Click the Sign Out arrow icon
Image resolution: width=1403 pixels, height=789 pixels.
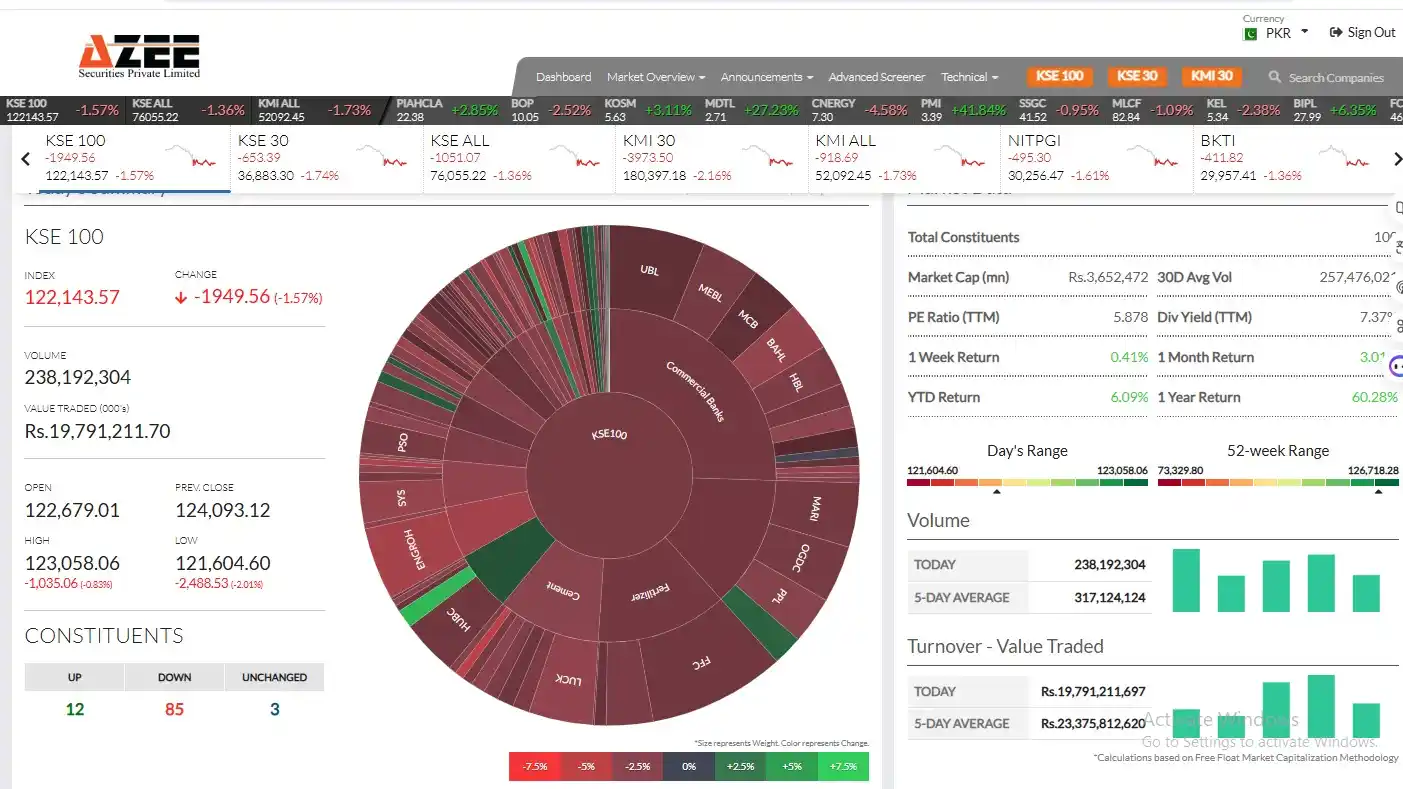(x=1336, y=32)
